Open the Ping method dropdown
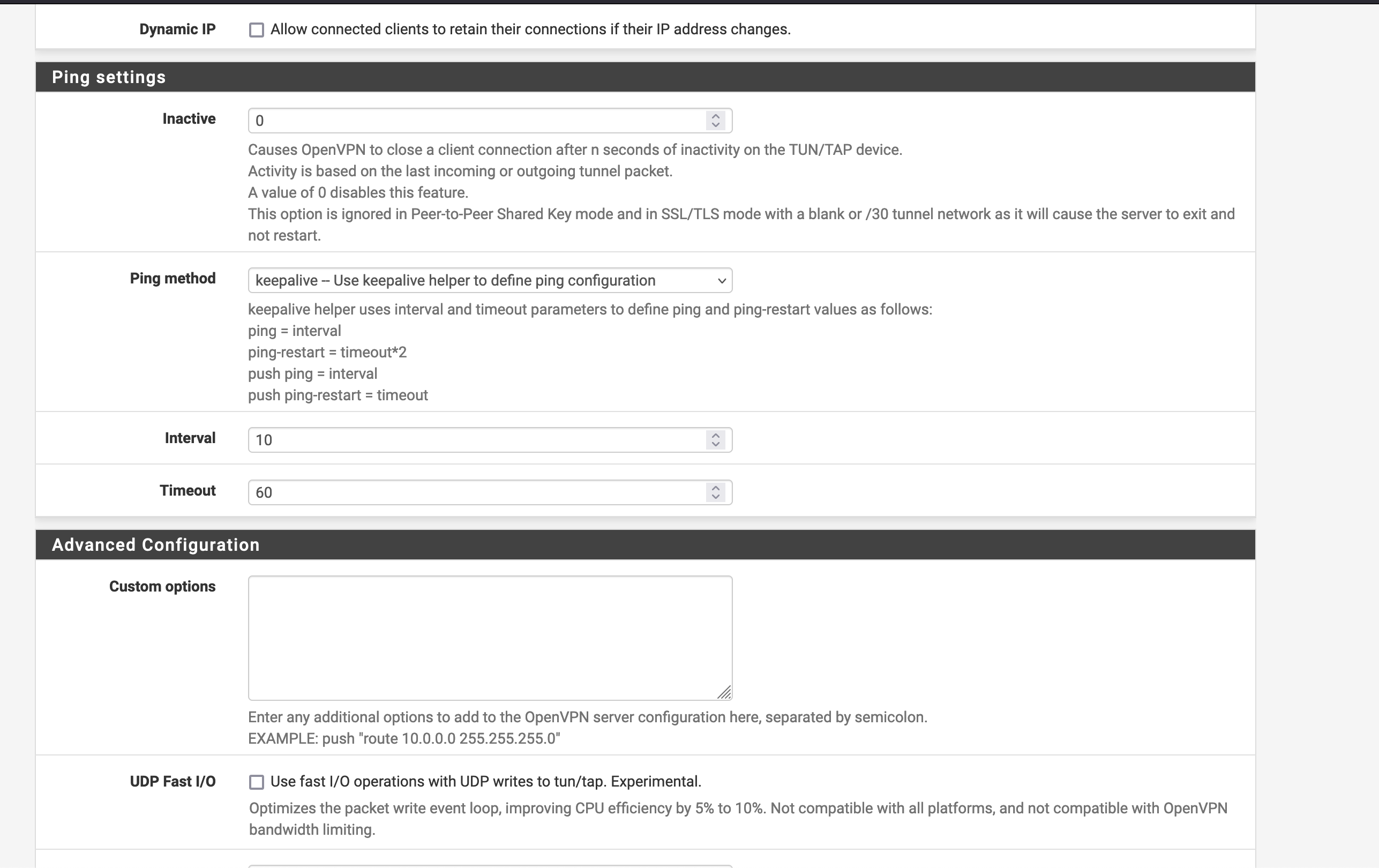Image resolution: width=1379 pixels, height=868 pixels. (490, 281)
